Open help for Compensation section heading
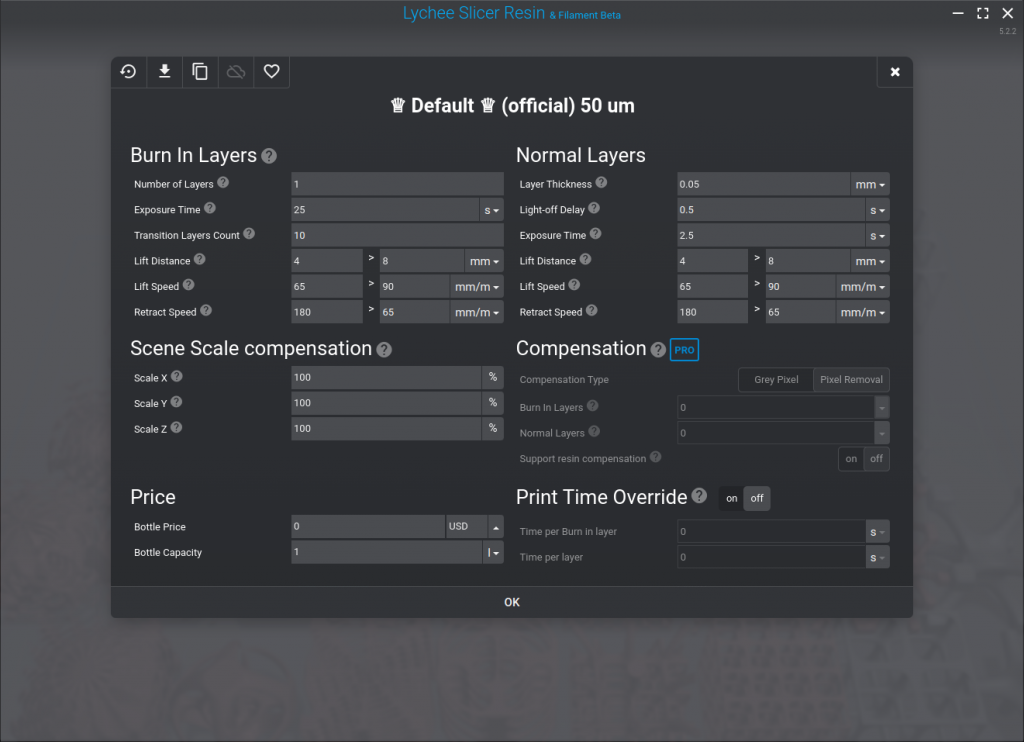Image resolution: width=1024 pixels, height=742 pixels. pos(658,350)
